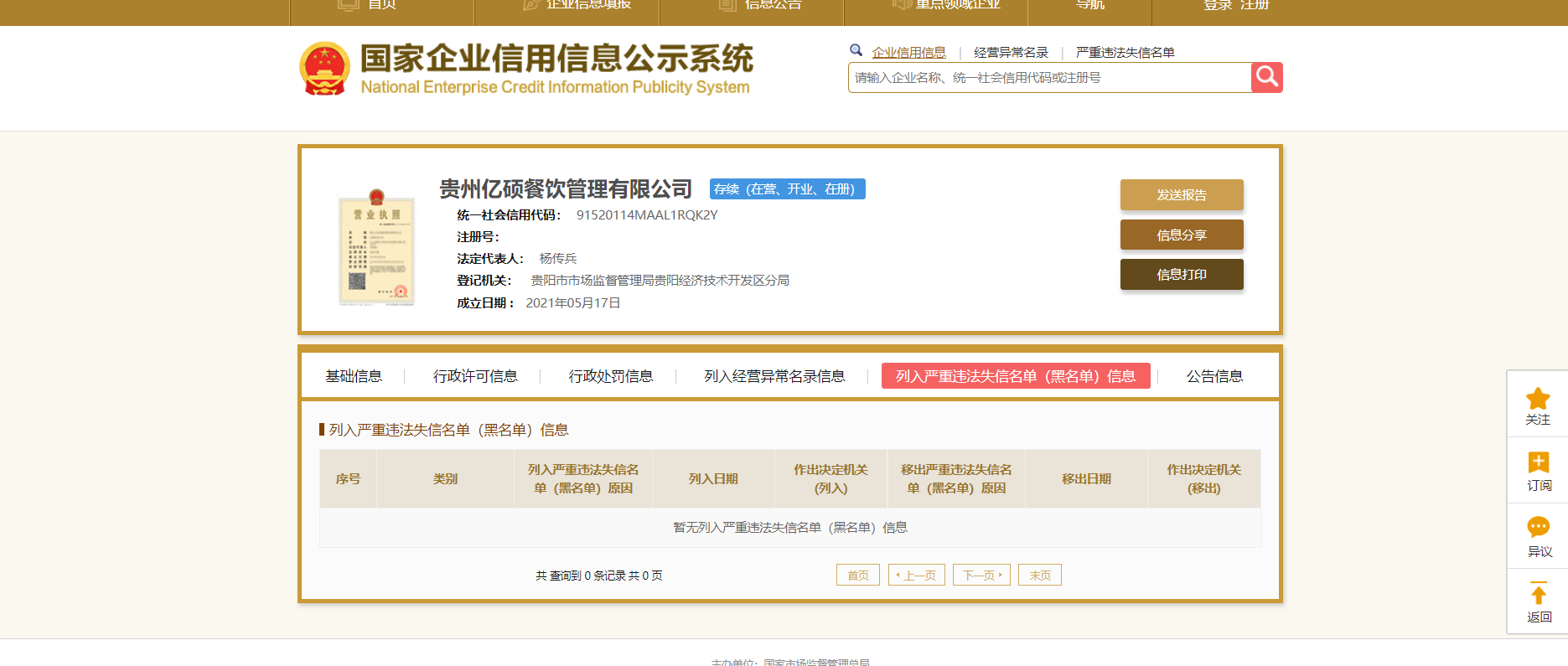Click the 移出严重违法失信名单（黑名单）原因 column header

(956, 479)
